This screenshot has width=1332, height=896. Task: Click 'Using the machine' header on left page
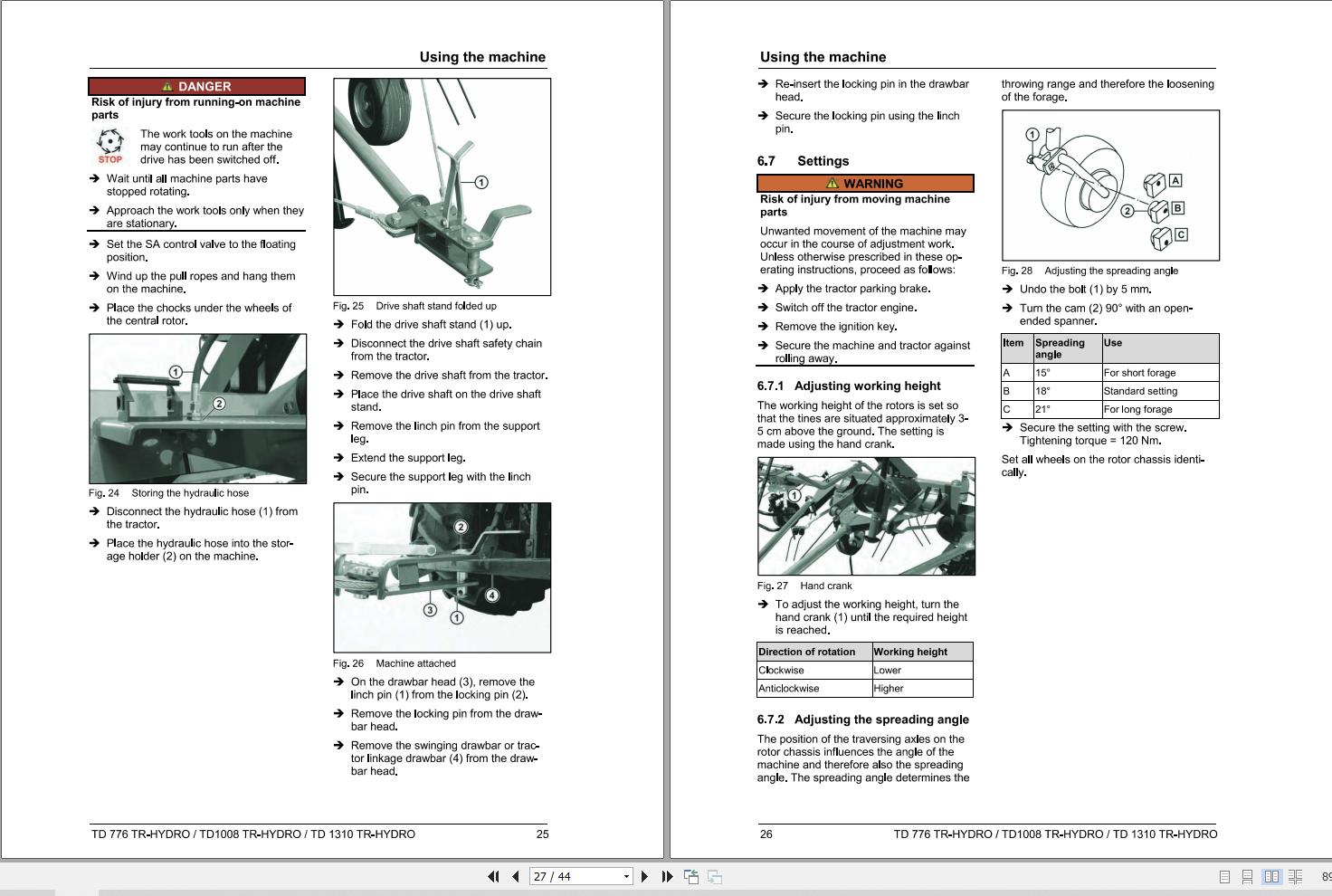click(482, 57)
